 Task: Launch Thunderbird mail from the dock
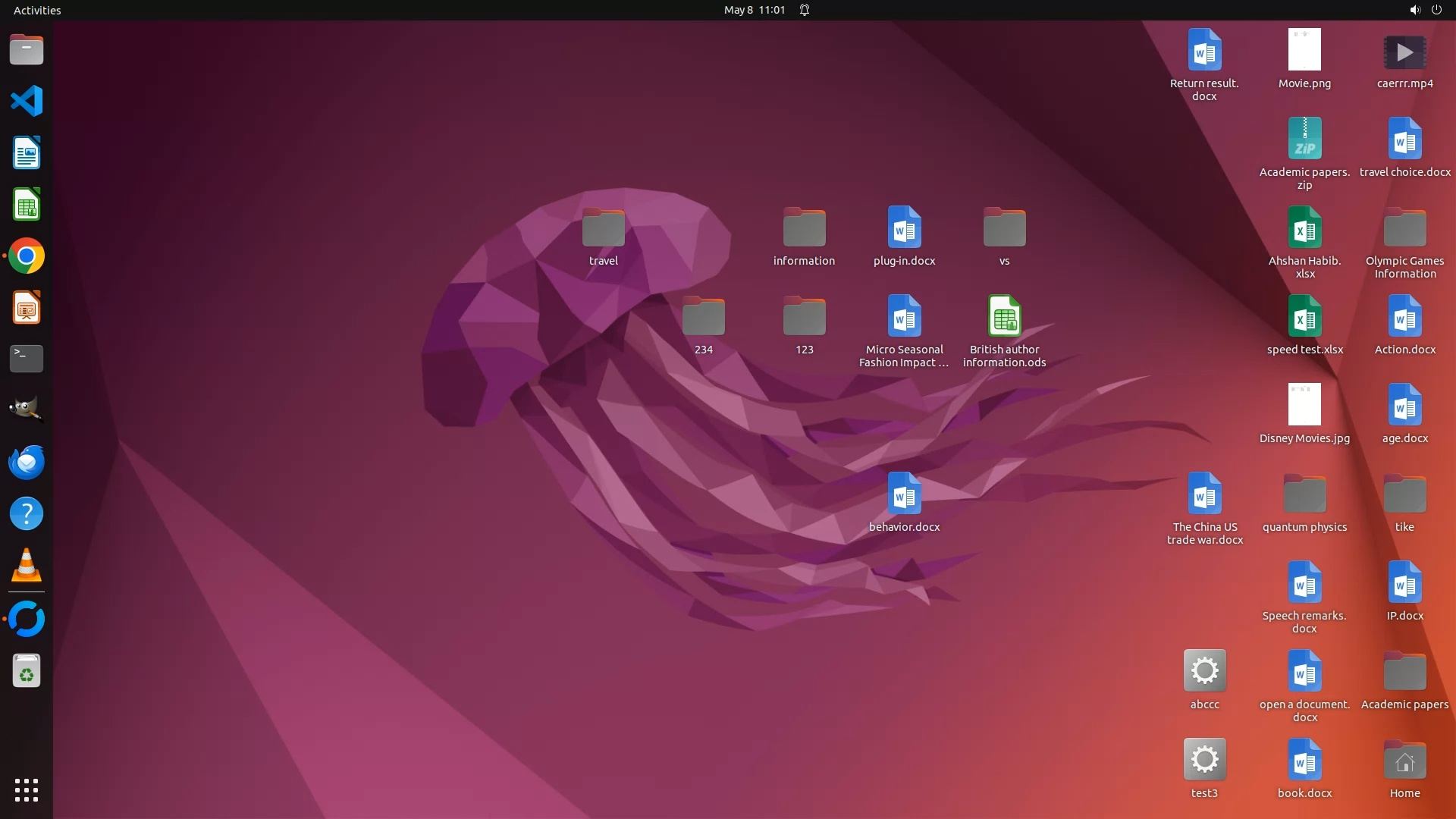pyautogui.click(x=27, y=462)
